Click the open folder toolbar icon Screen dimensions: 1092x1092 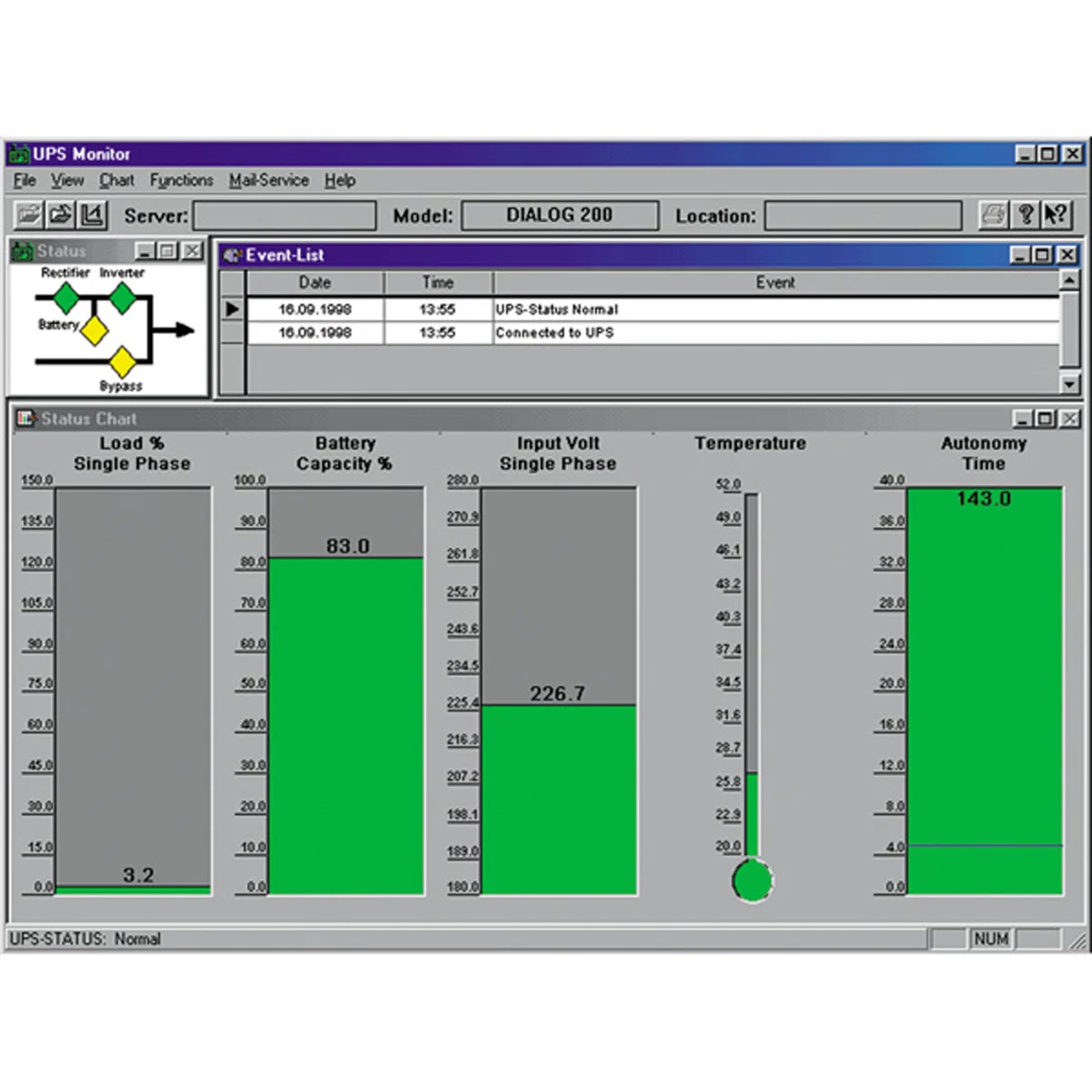click(x=29, y=215)
